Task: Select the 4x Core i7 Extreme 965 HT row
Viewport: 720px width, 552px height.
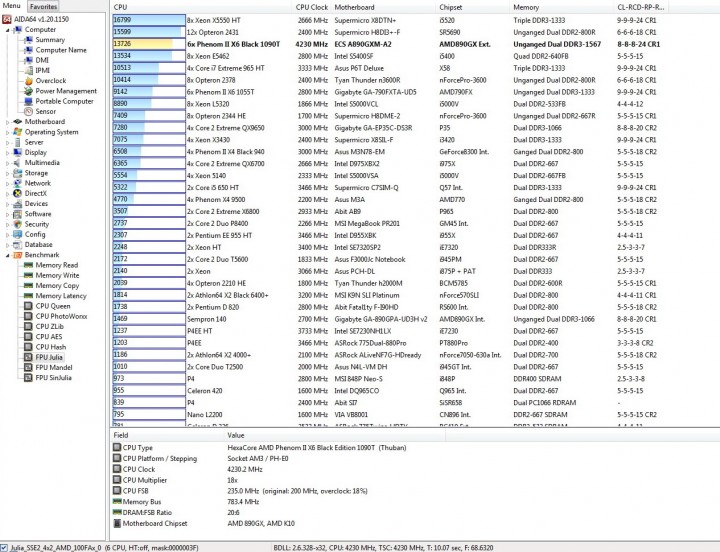Action: [x=386, y=68]
